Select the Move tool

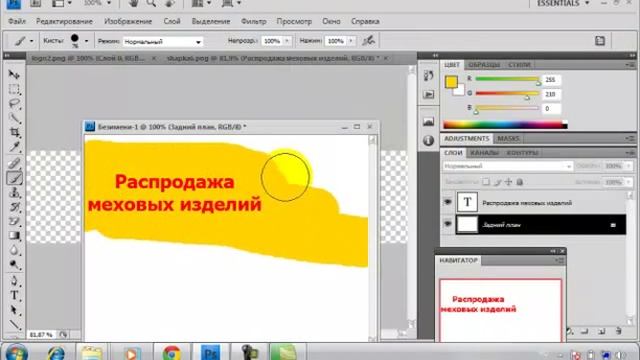[14, 74]
